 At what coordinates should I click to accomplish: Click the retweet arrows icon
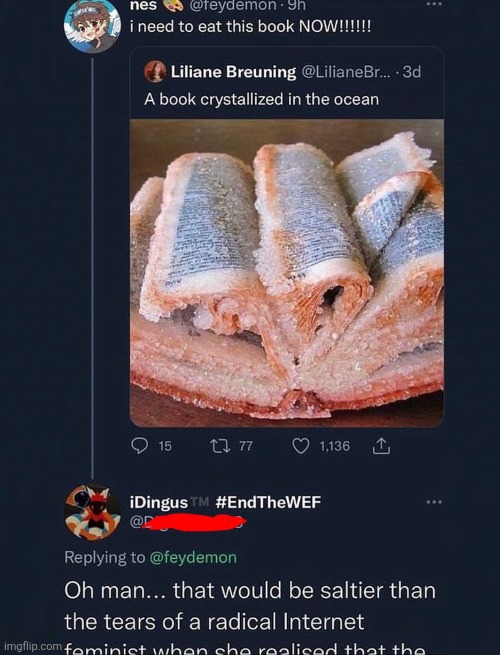[x=220, y=446]
